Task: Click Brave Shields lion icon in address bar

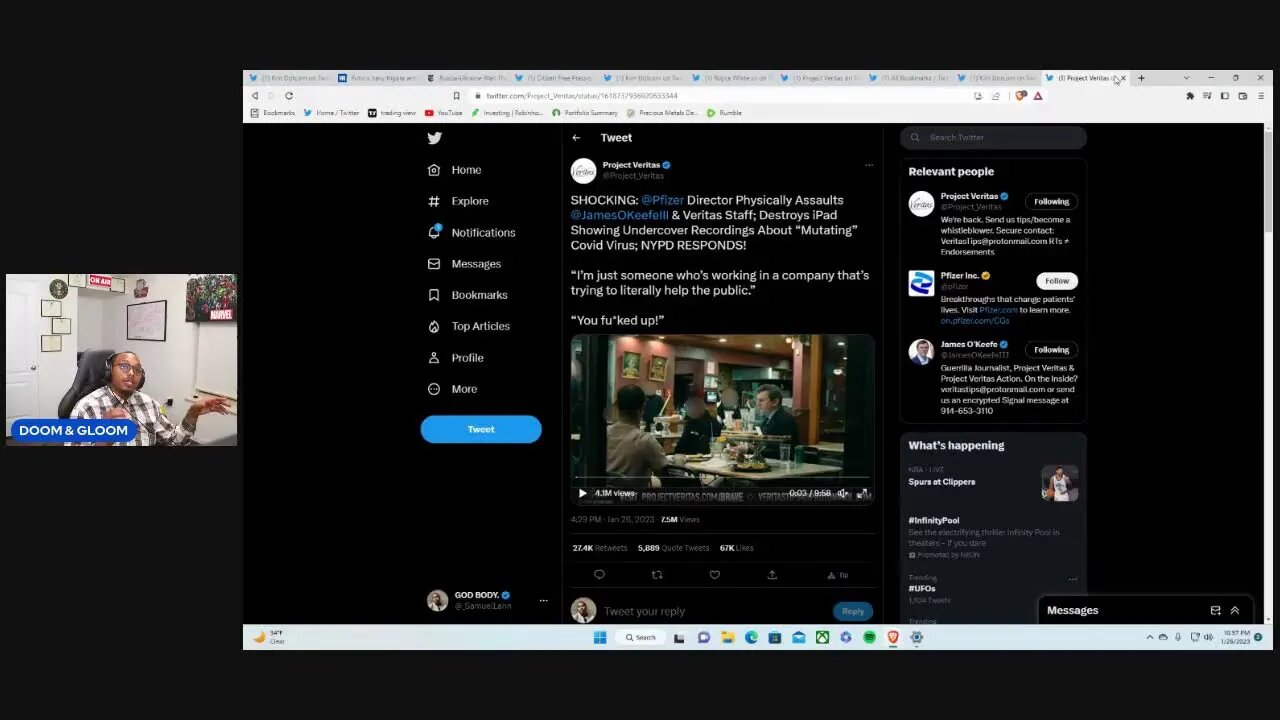Action: pyautogui.click(x=1021, y=96)
